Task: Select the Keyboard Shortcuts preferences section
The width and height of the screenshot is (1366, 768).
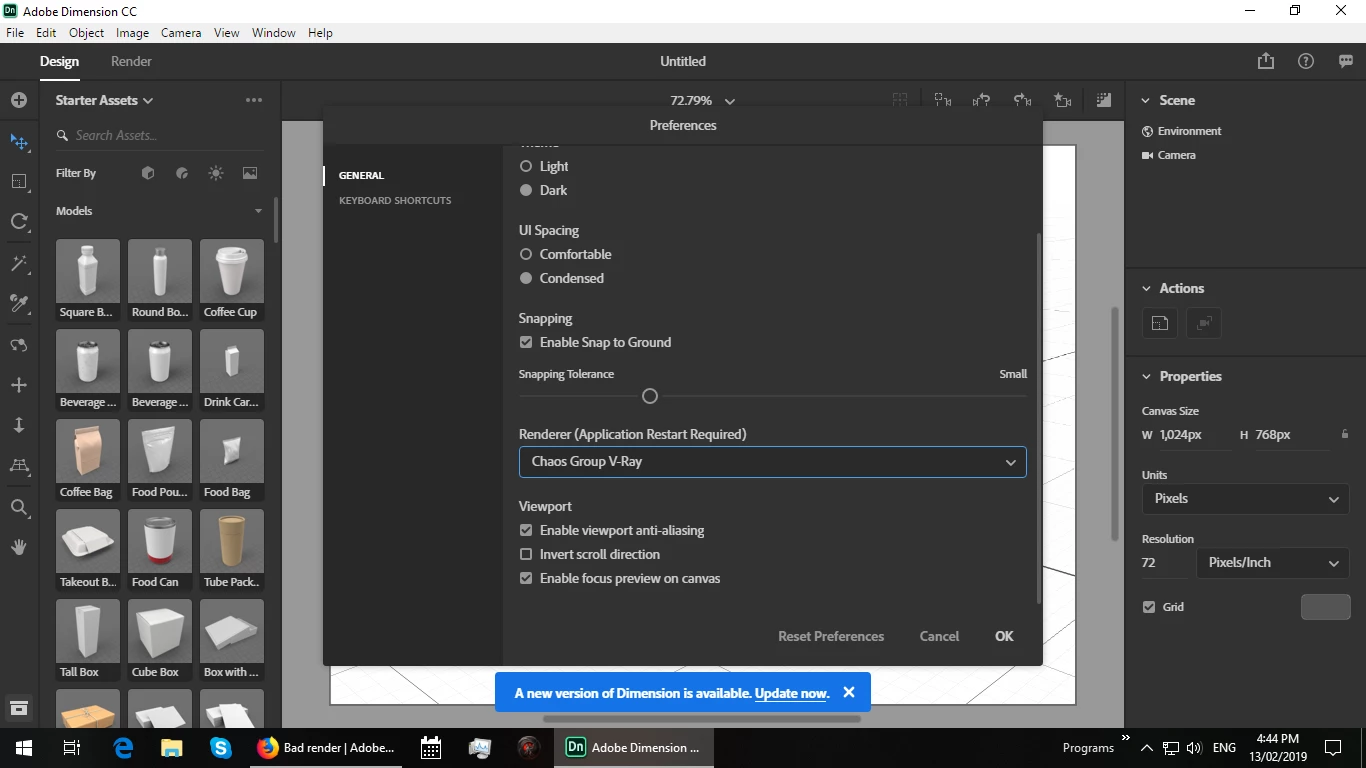Action: pos(395,201)
